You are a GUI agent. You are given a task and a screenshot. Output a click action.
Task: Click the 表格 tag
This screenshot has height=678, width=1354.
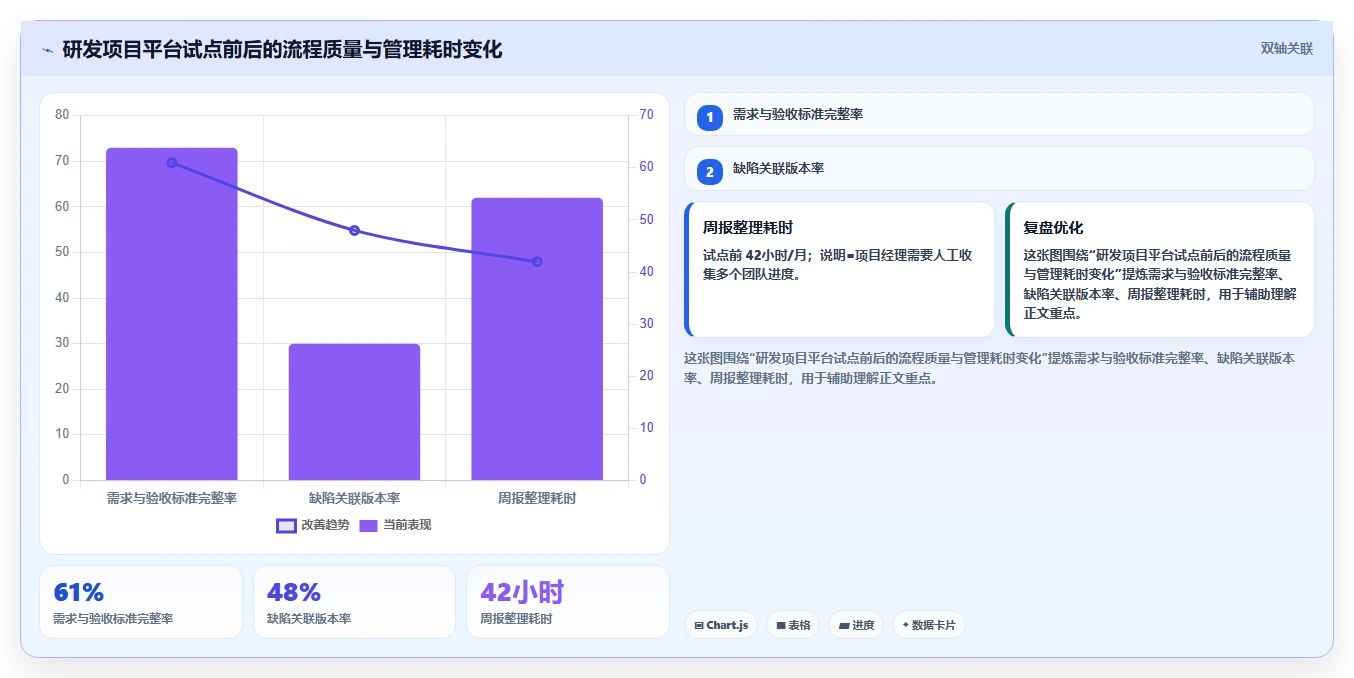pos(793,625)
